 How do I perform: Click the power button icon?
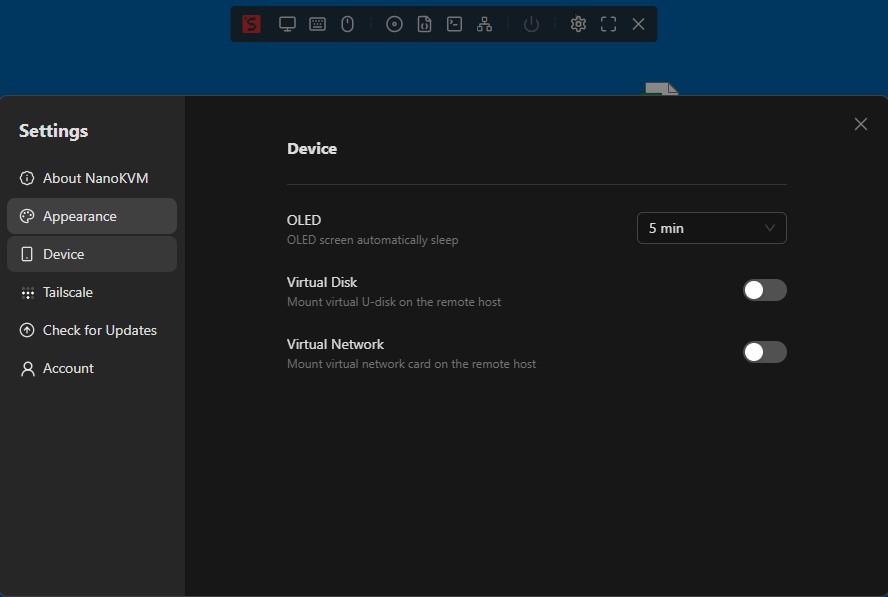pos(531,24)
